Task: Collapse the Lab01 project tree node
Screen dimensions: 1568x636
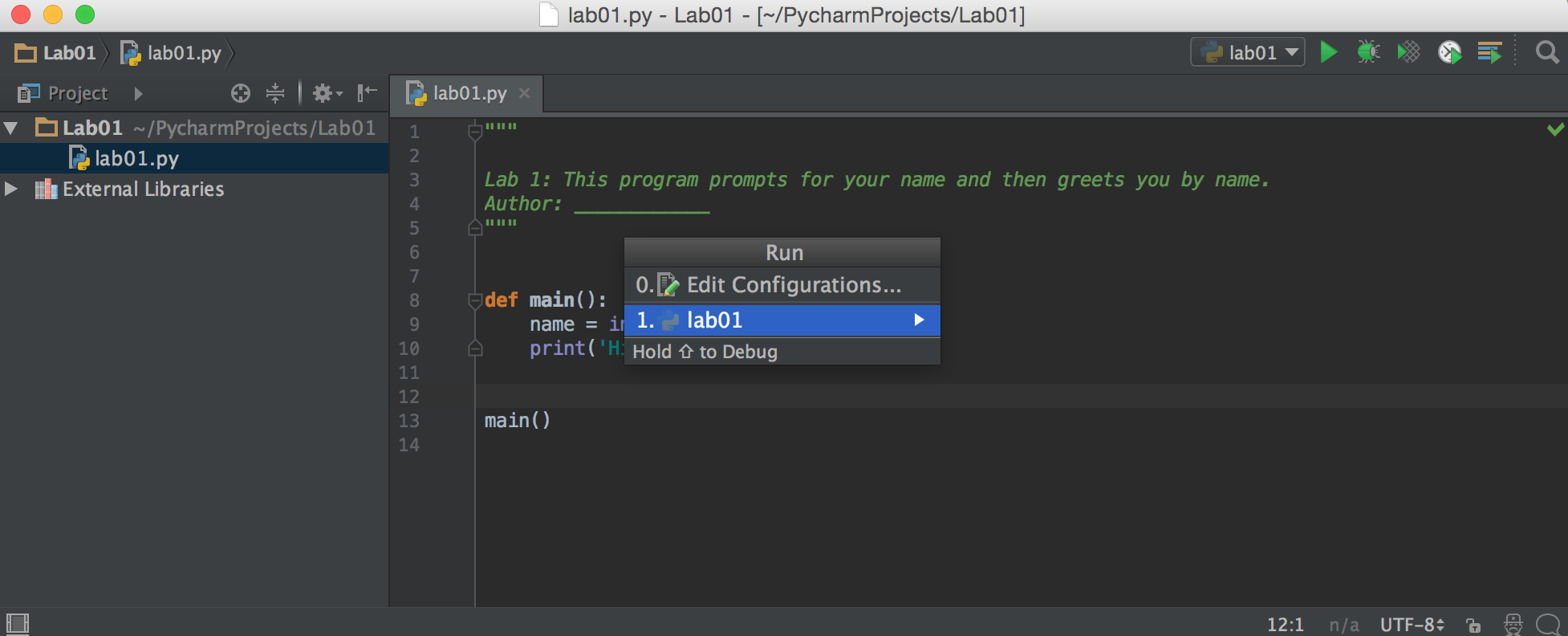Action: point(11,128)
